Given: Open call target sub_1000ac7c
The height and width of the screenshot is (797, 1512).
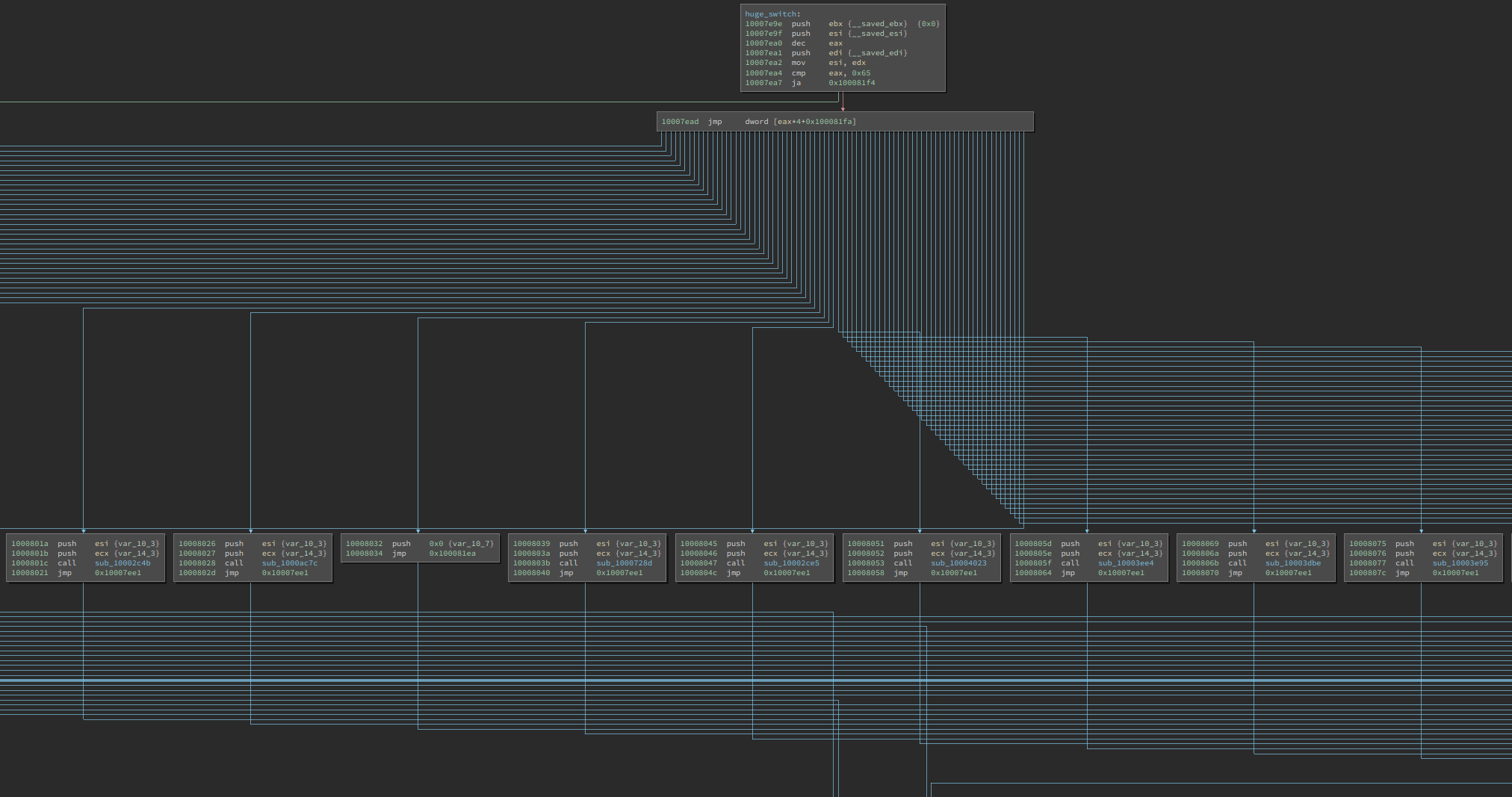Looking at the screenshot, I should 290,563.
